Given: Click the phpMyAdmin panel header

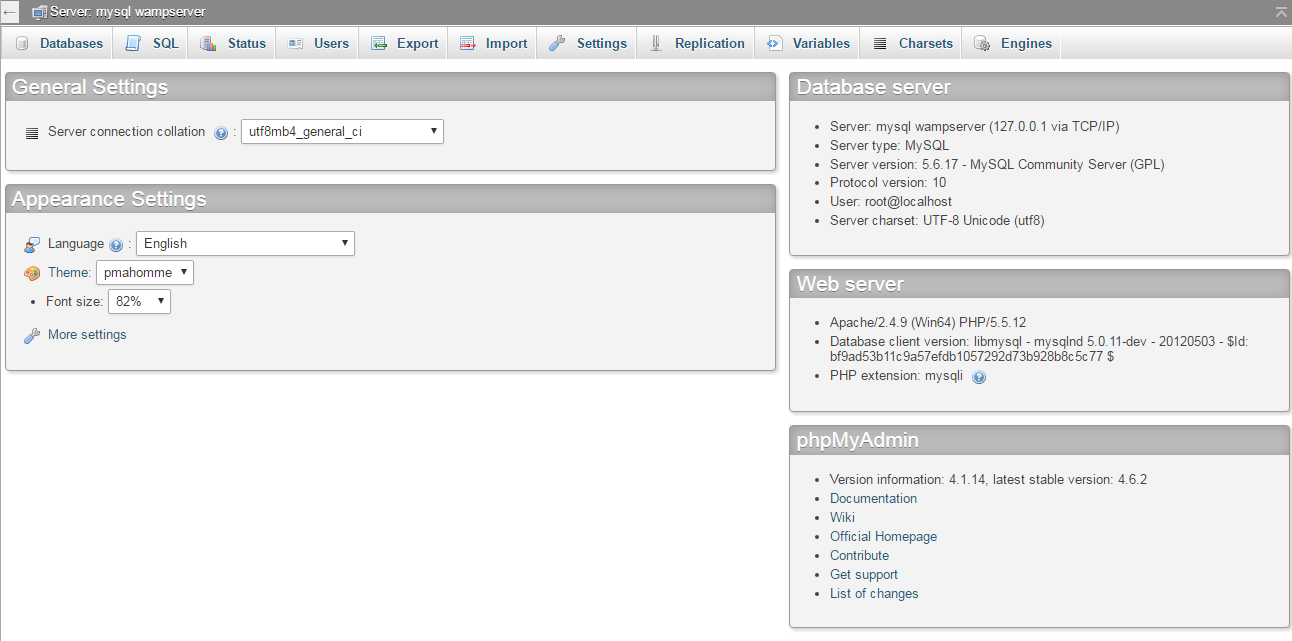Looking at the screenshot, I should [1039, 440].
